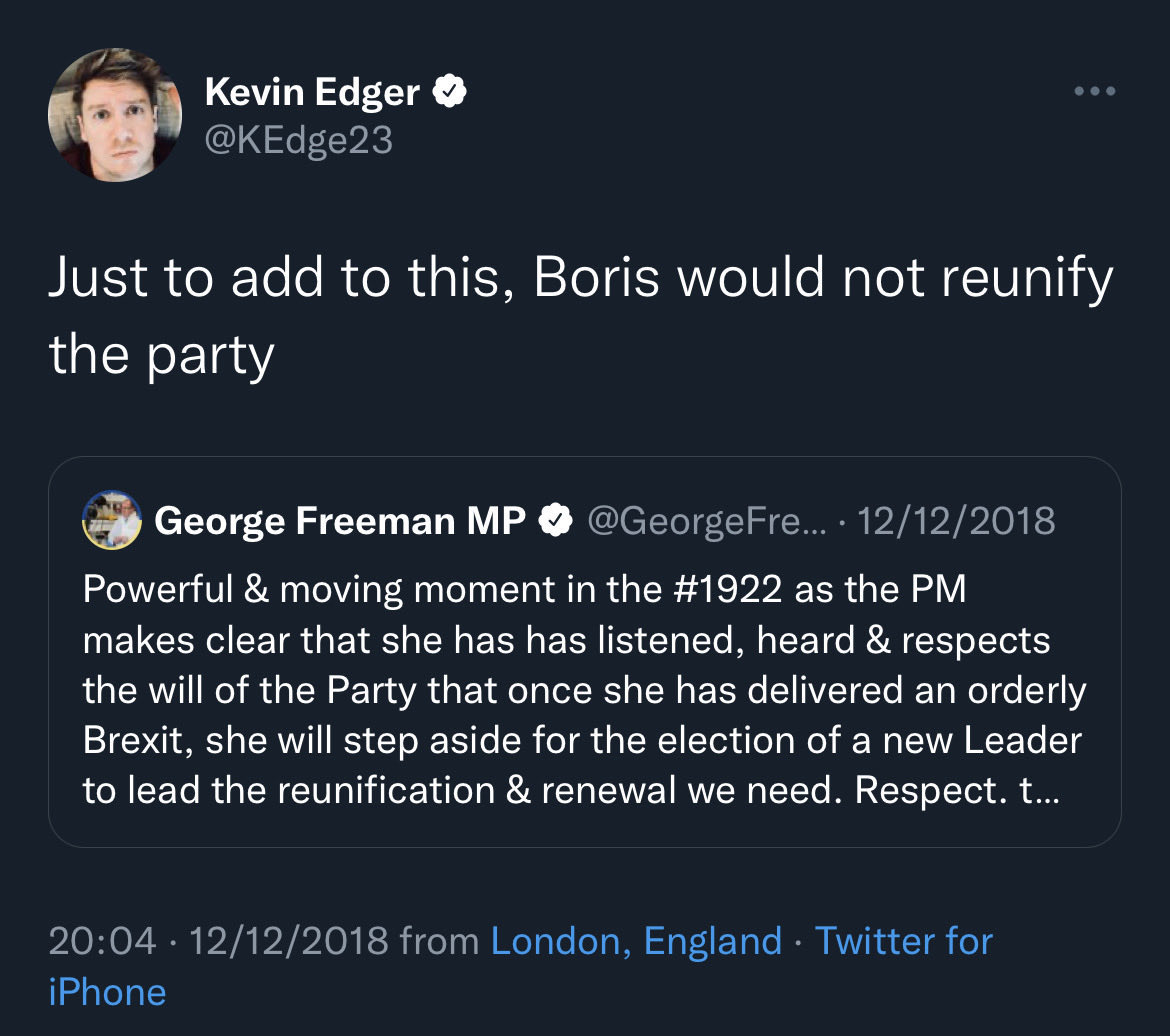
Task: Click the Twitter for iPhone source link
Action: (903, 941)
